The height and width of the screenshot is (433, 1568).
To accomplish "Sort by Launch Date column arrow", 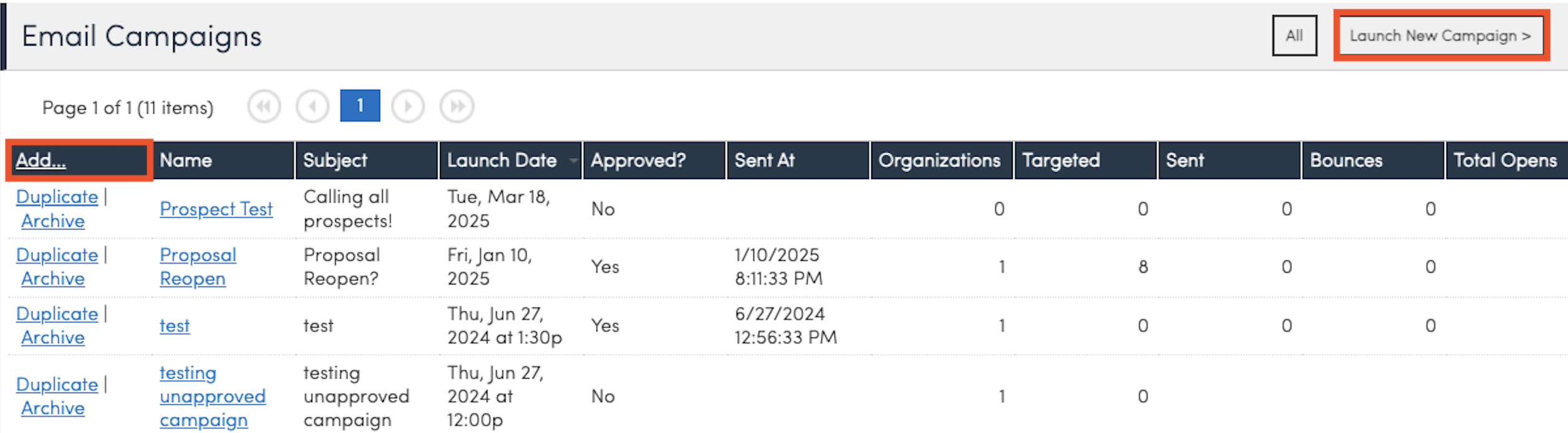I will tap(573, 161).
